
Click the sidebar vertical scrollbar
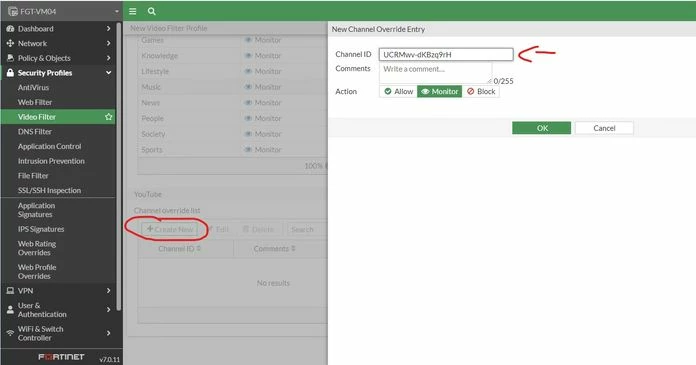(119, 167)
